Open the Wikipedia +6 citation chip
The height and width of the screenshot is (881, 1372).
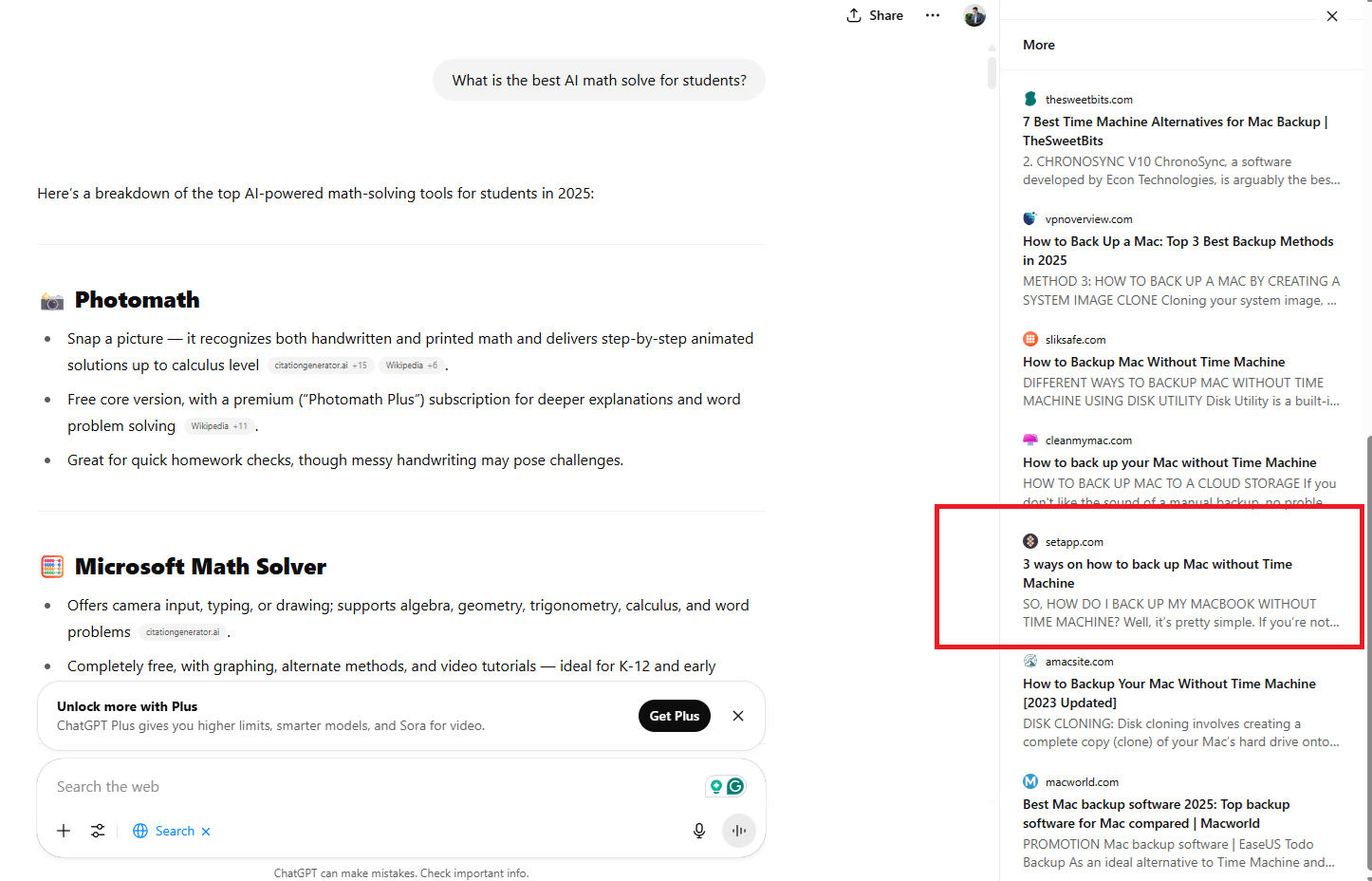click(412, 366)
